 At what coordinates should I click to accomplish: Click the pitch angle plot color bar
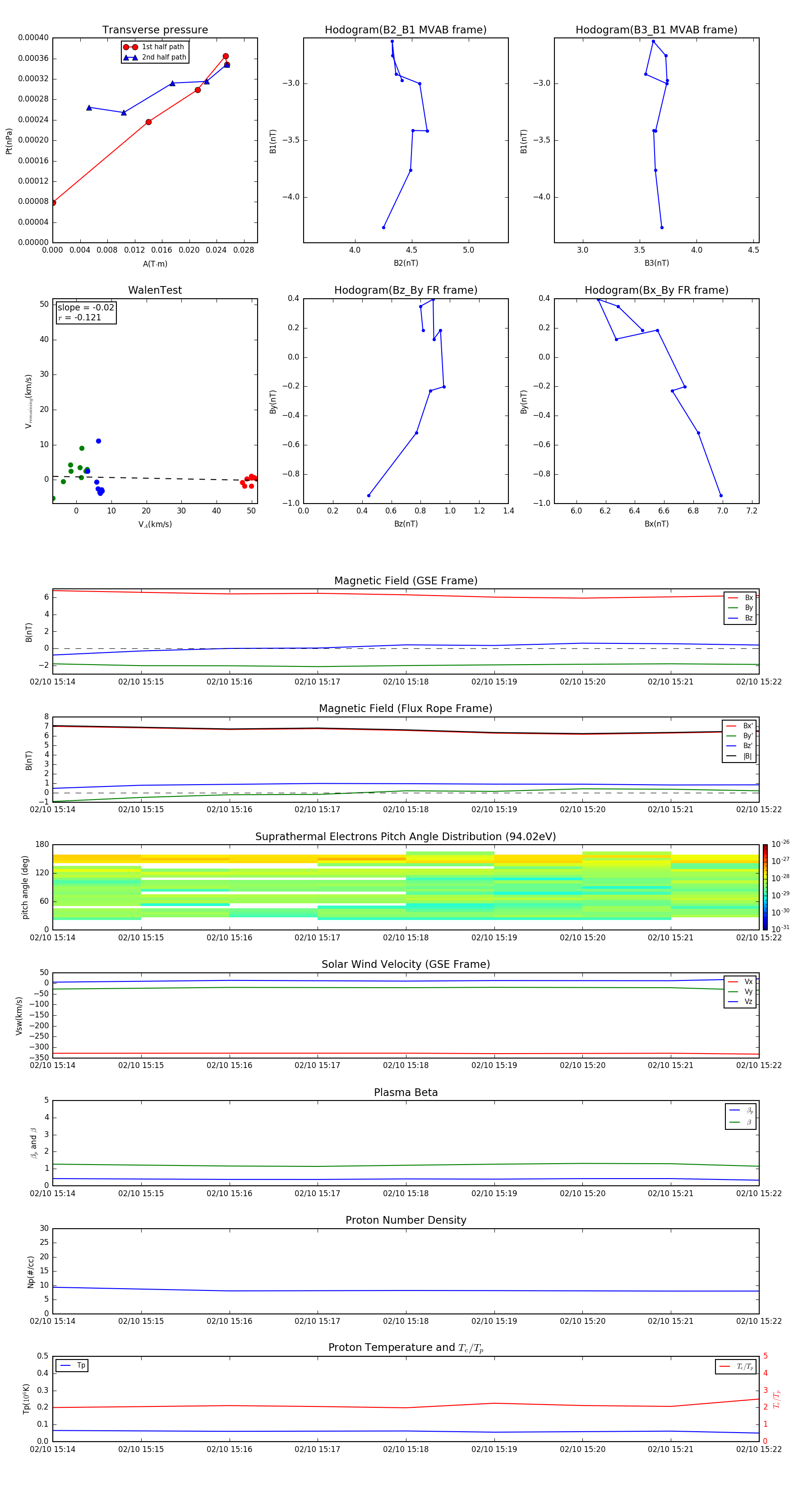[765, 887]
